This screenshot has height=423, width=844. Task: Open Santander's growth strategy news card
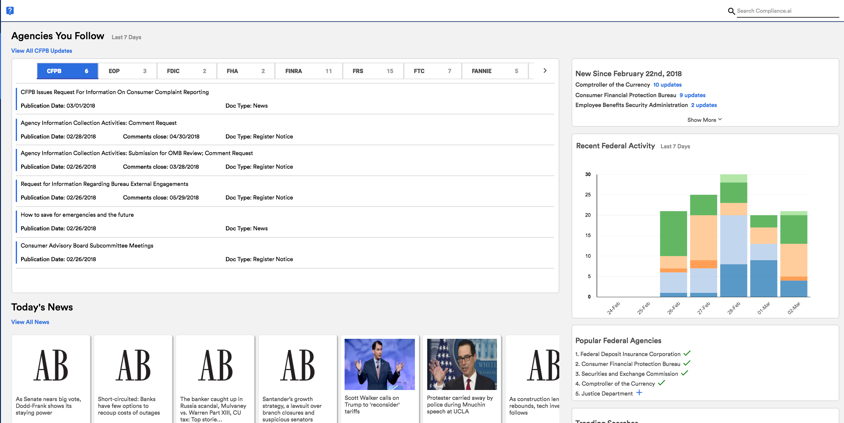coord(298,379)
